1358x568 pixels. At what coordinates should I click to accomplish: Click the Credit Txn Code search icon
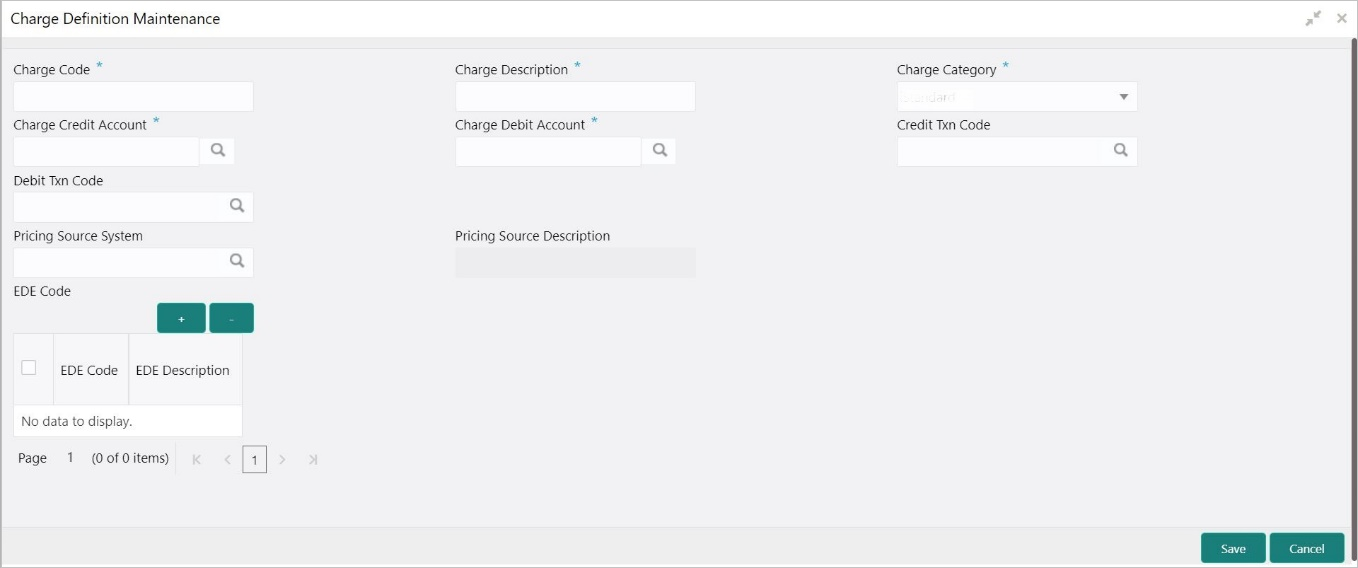pyautogui.click(x=1120, y=151)
